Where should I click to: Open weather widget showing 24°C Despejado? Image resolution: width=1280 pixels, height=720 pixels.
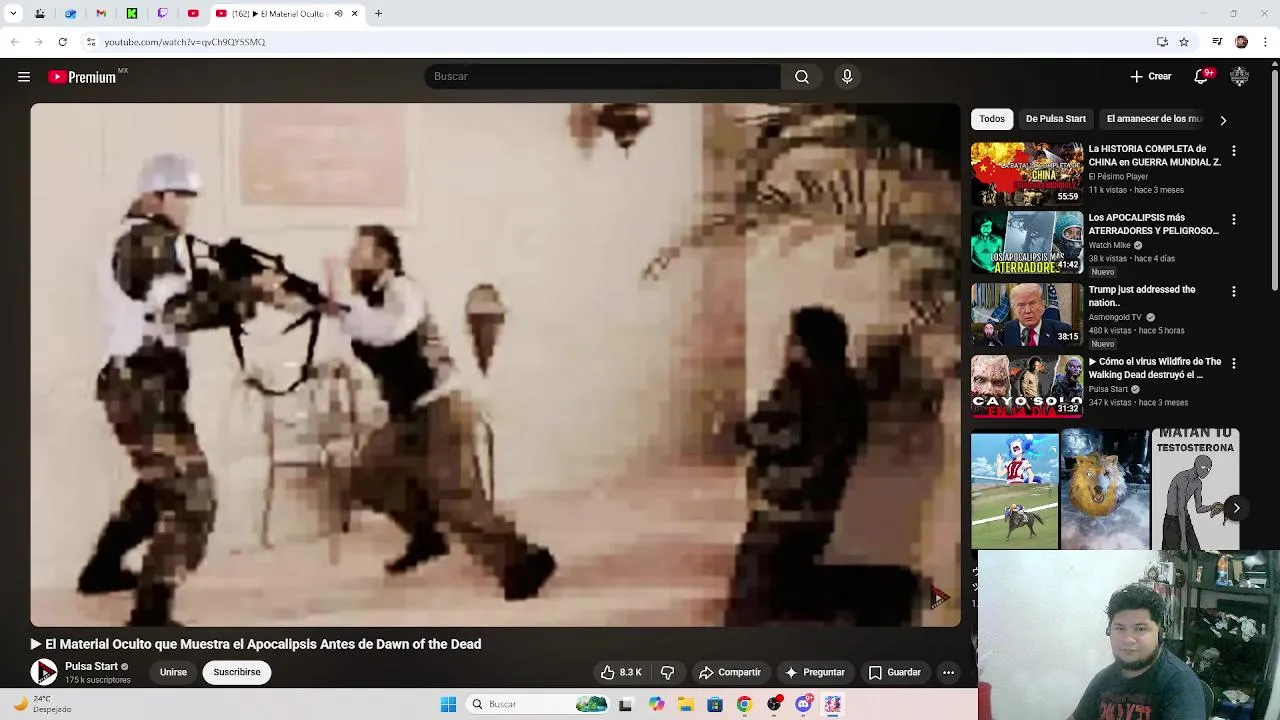pos(42,704)
